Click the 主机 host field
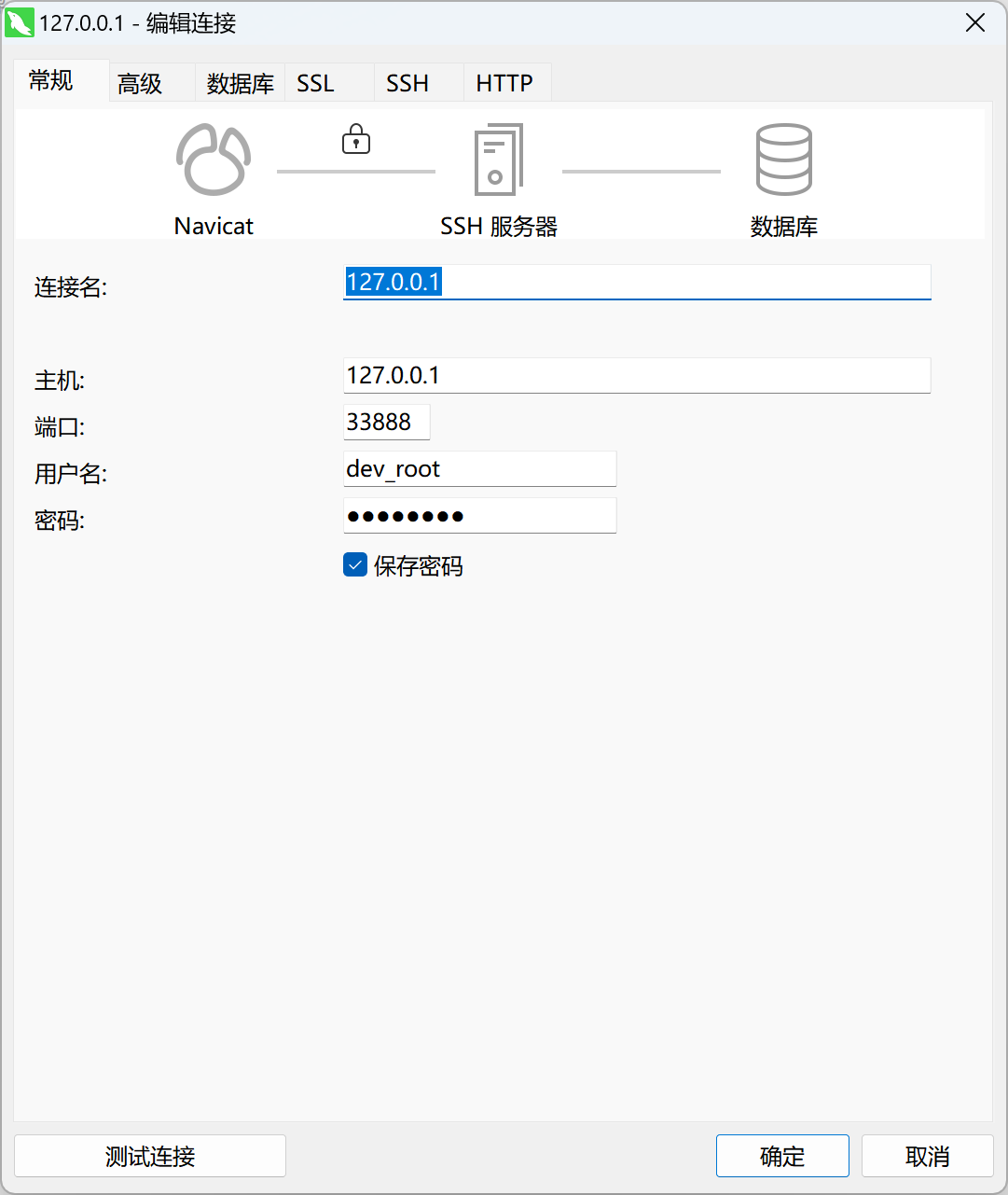Viewport: 1008px width, 1195px height. [637, 375]
